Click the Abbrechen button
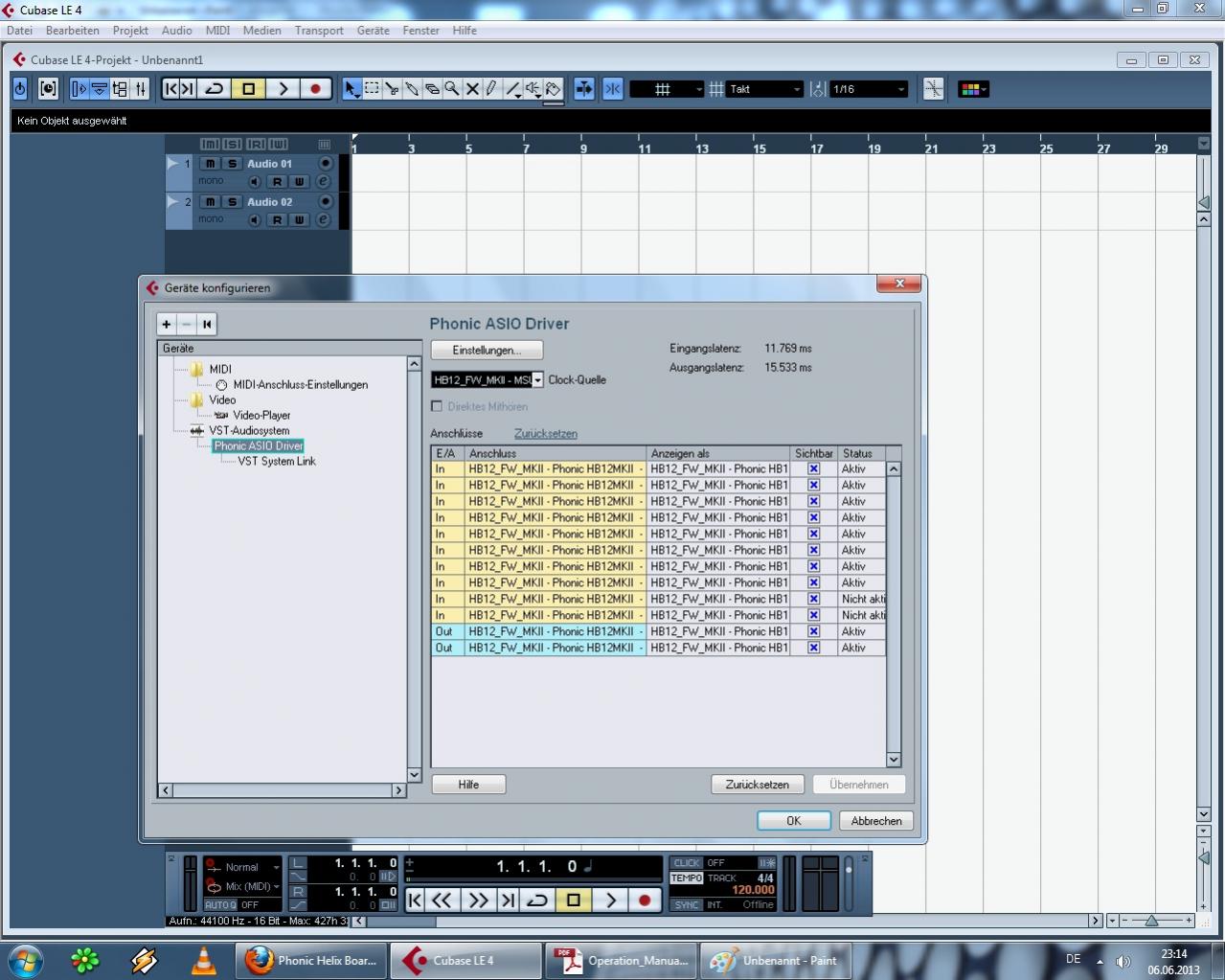Image resolution: width=1225 pixels, height=980 pixels. tap(876, 821)
